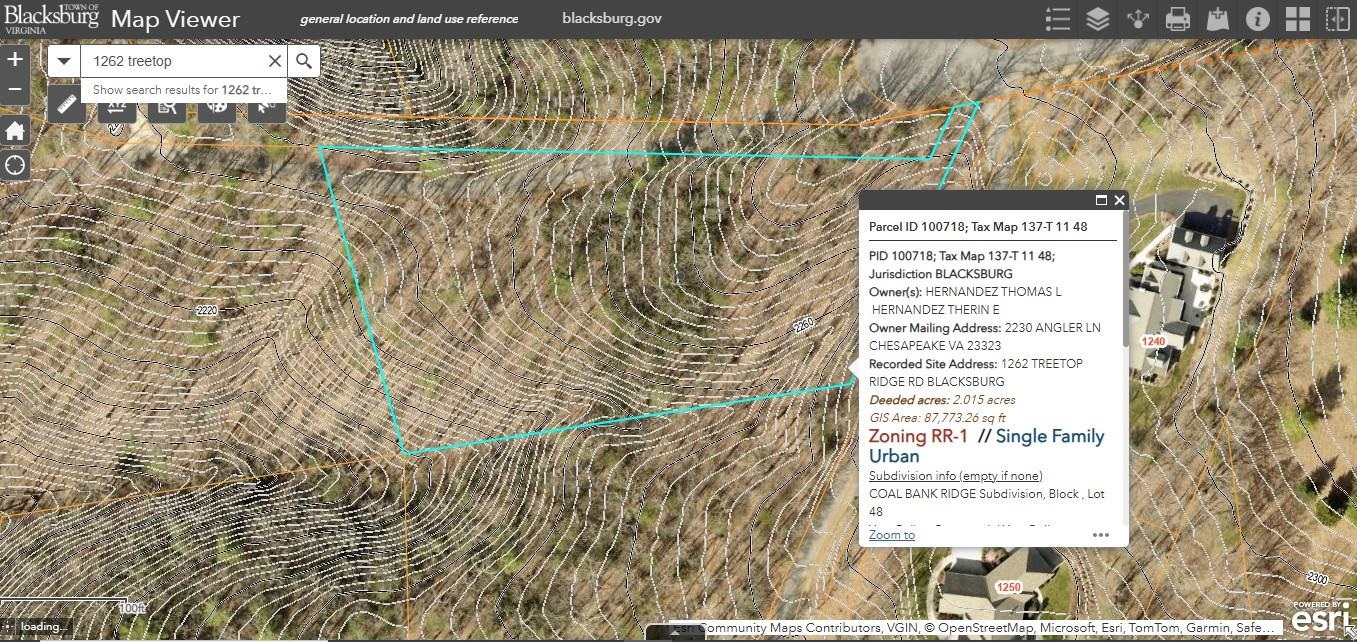Toggle My Location crosshair button

click(15, 165)
